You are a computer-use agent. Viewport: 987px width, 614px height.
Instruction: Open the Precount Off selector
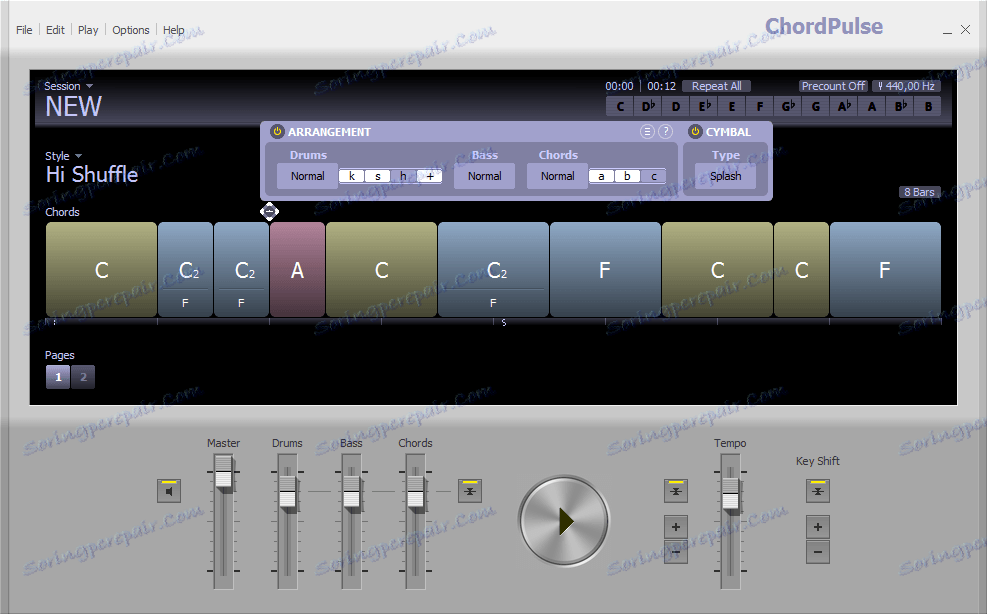833,86
